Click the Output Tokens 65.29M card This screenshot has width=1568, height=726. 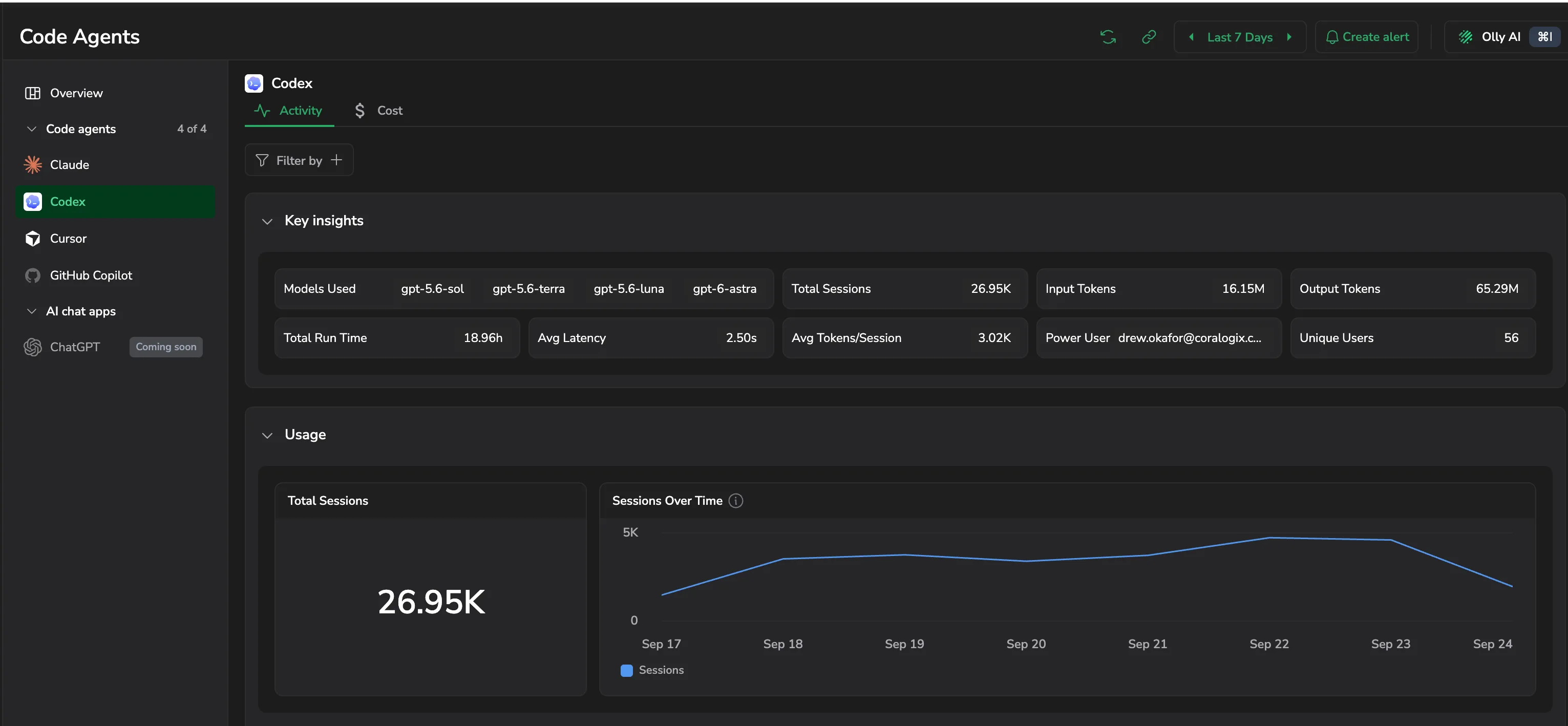pyautogui.click(x=1413, y=289)
